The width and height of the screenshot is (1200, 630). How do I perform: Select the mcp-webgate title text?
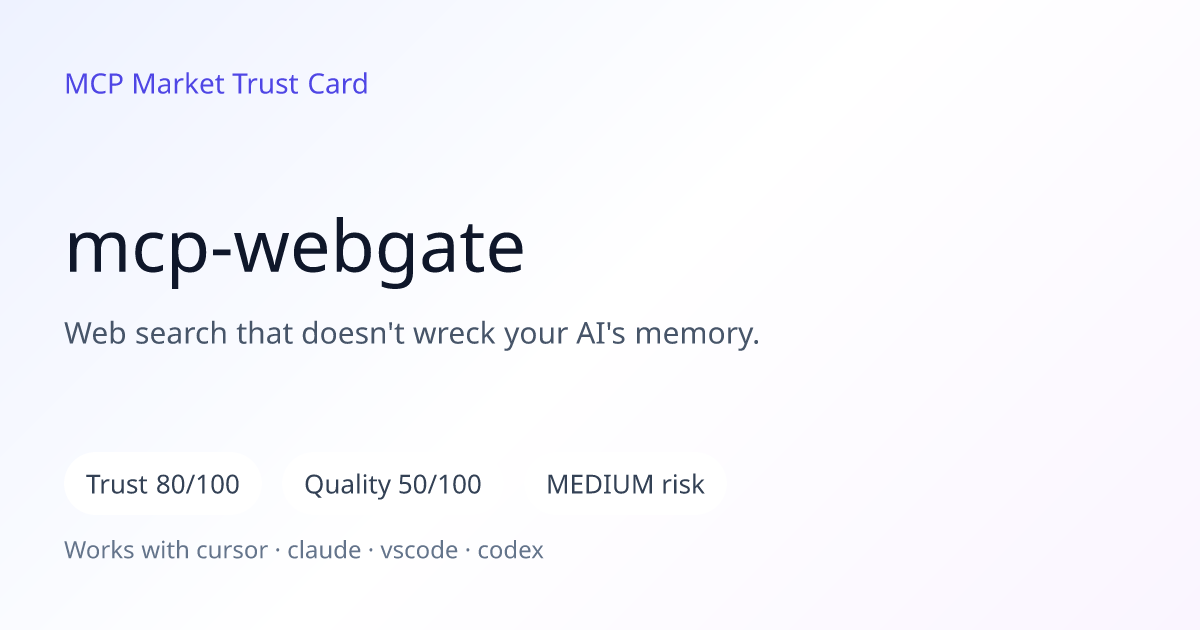pyautogui.click(x=295, y=249)
